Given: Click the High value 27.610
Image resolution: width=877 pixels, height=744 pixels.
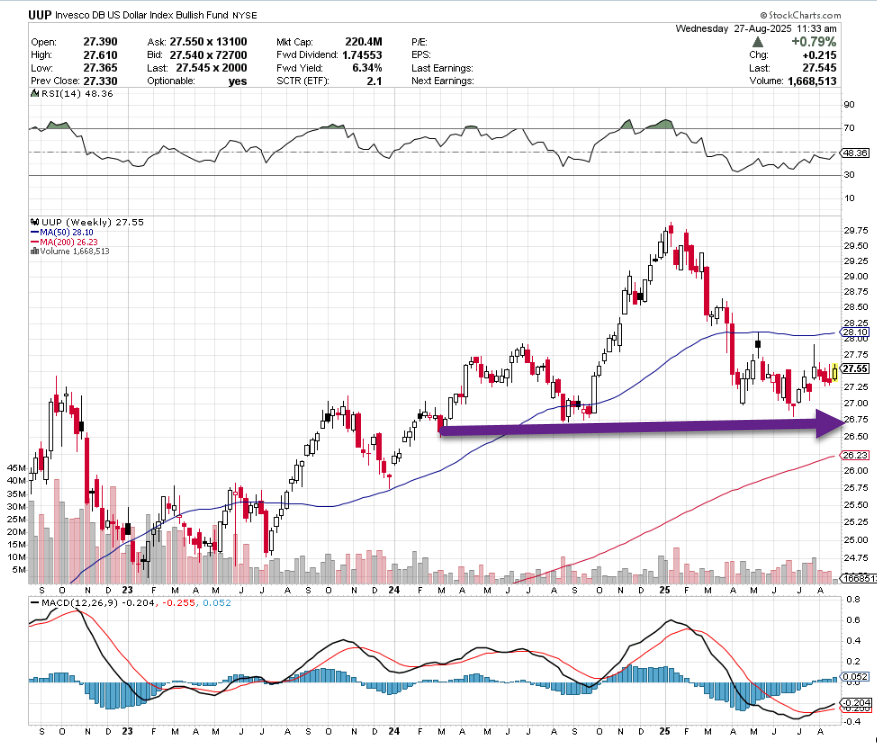Looking at the screenshot, I should [101, 55].
